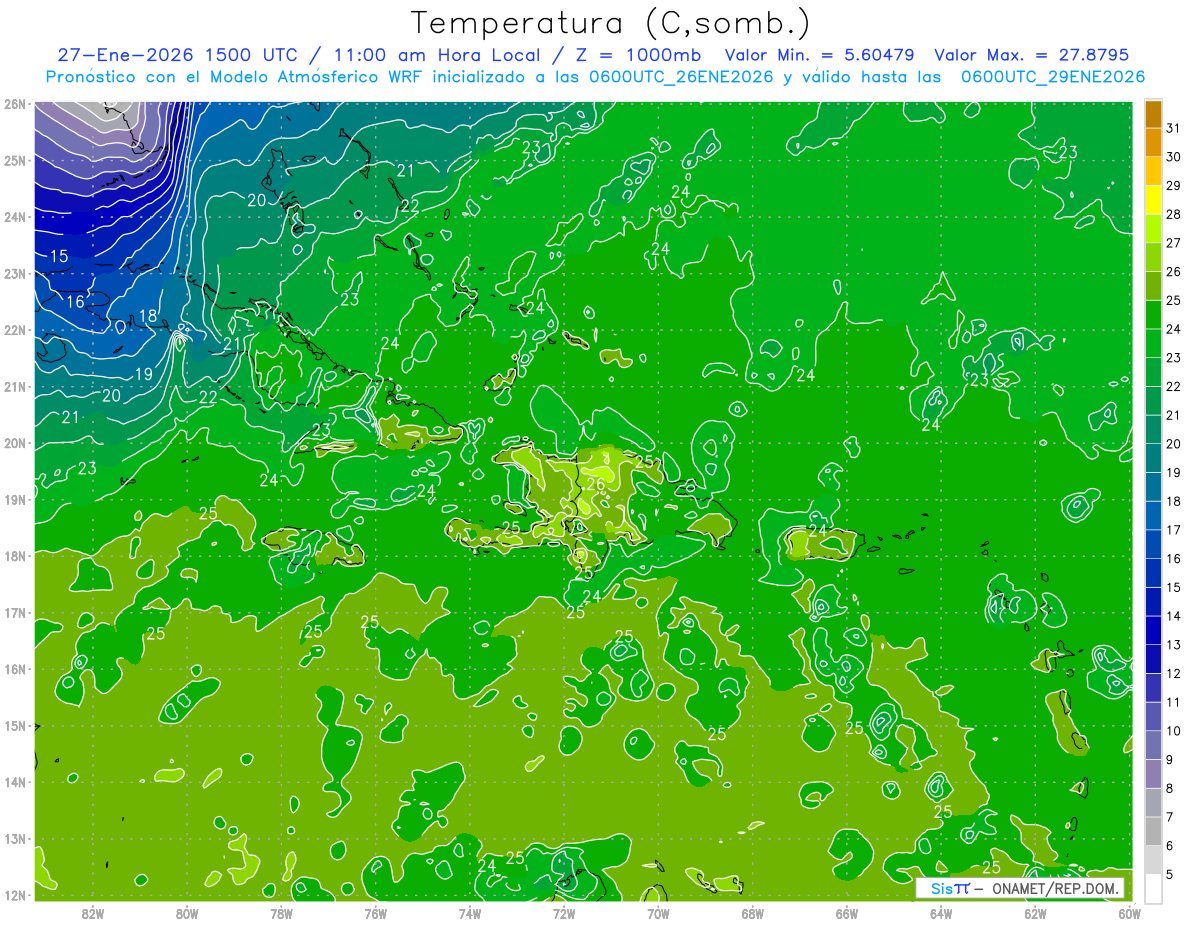Click latitude axis label 20N
This screenshot has height=927, width=1200.
click(14, 443)
